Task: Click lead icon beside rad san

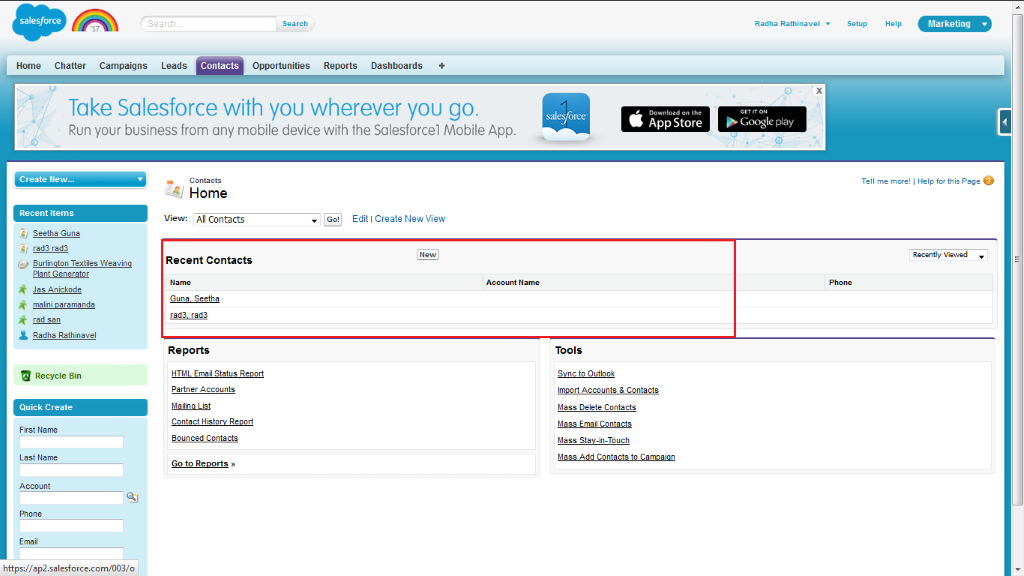Action: [24, 319]
